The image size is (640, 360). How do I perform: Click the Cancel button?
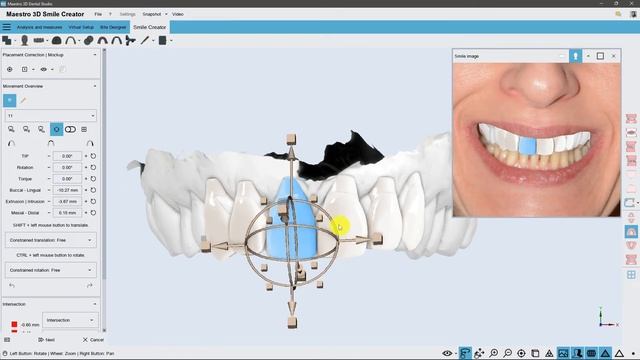(x=93, y=340)
